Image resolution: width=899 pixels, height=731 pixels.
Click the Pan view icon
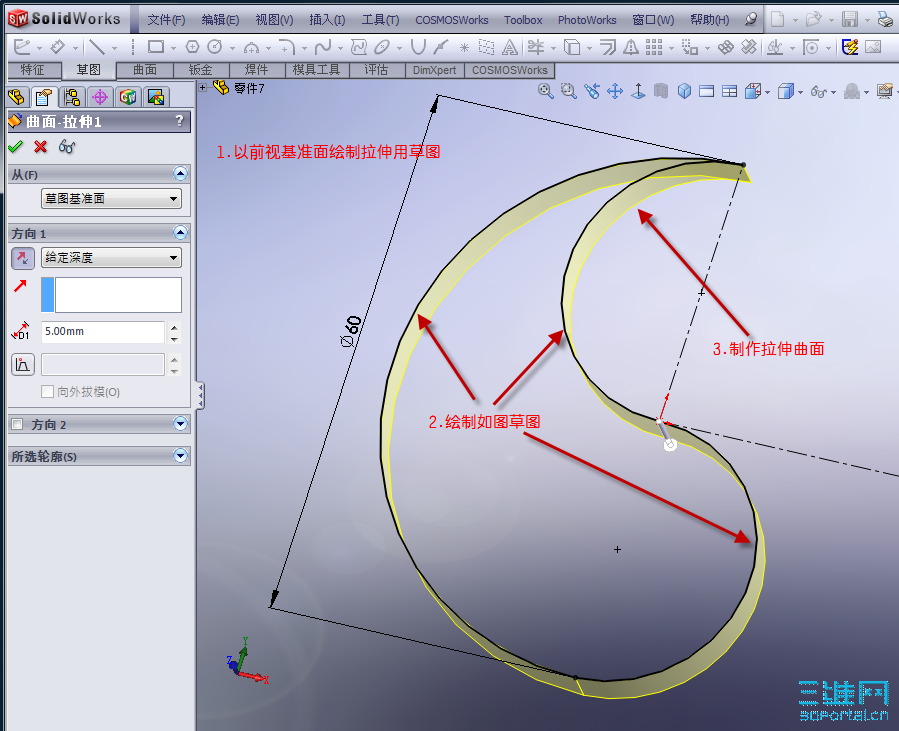[x=615, y=91]
